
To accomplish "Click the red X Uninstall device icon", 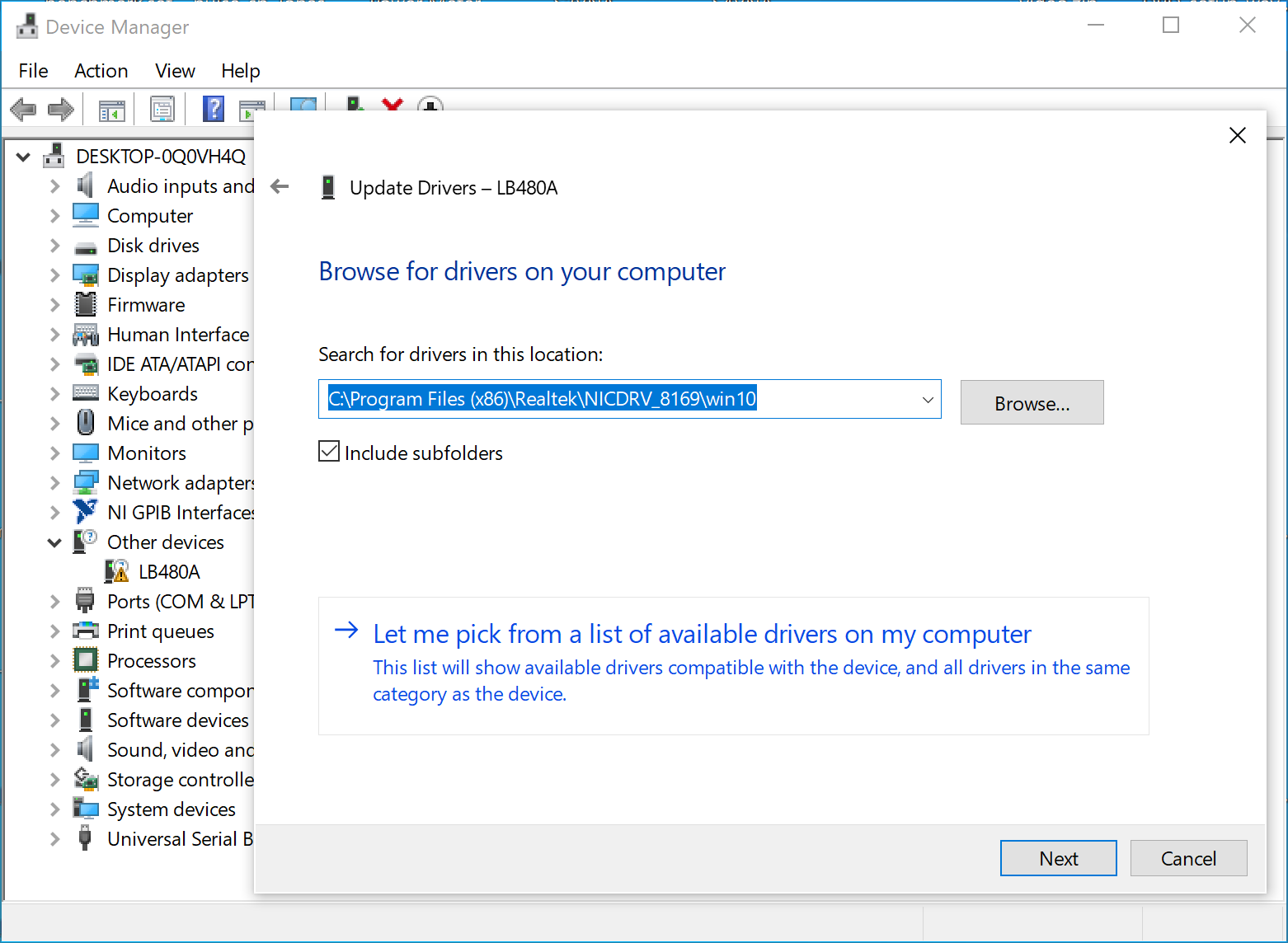I will [393, 104].
